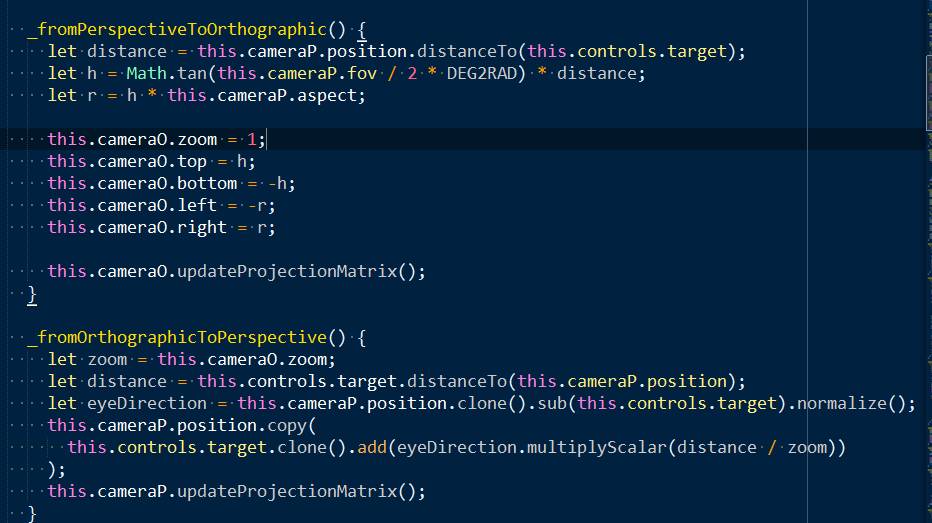Image resolution: width=932 pixels, height=523 pixels.
Task: Click the underlined closing brace of first method
Action: (x=32, y=295)
